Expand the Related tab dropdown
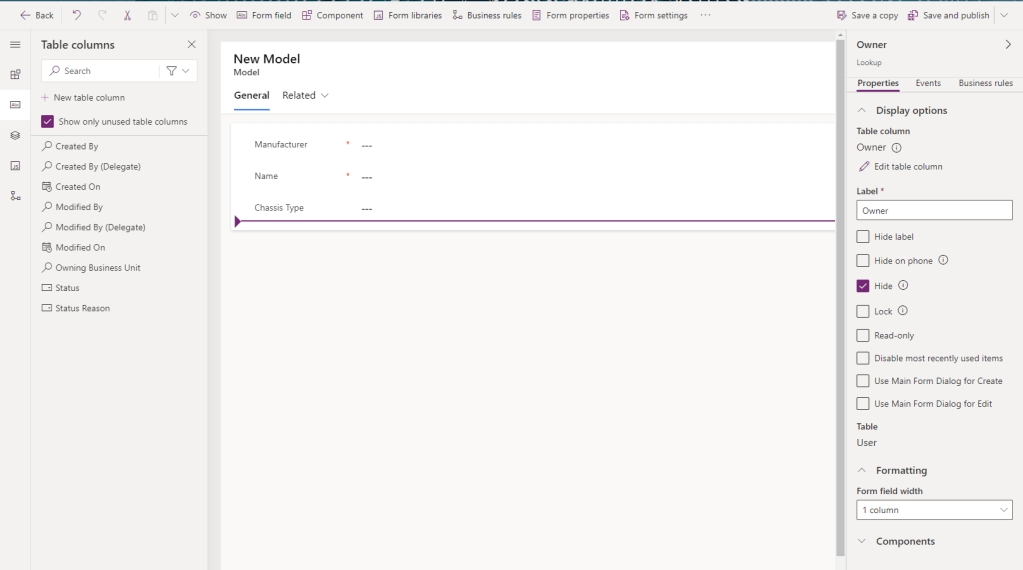 click(x=305, y=95)
